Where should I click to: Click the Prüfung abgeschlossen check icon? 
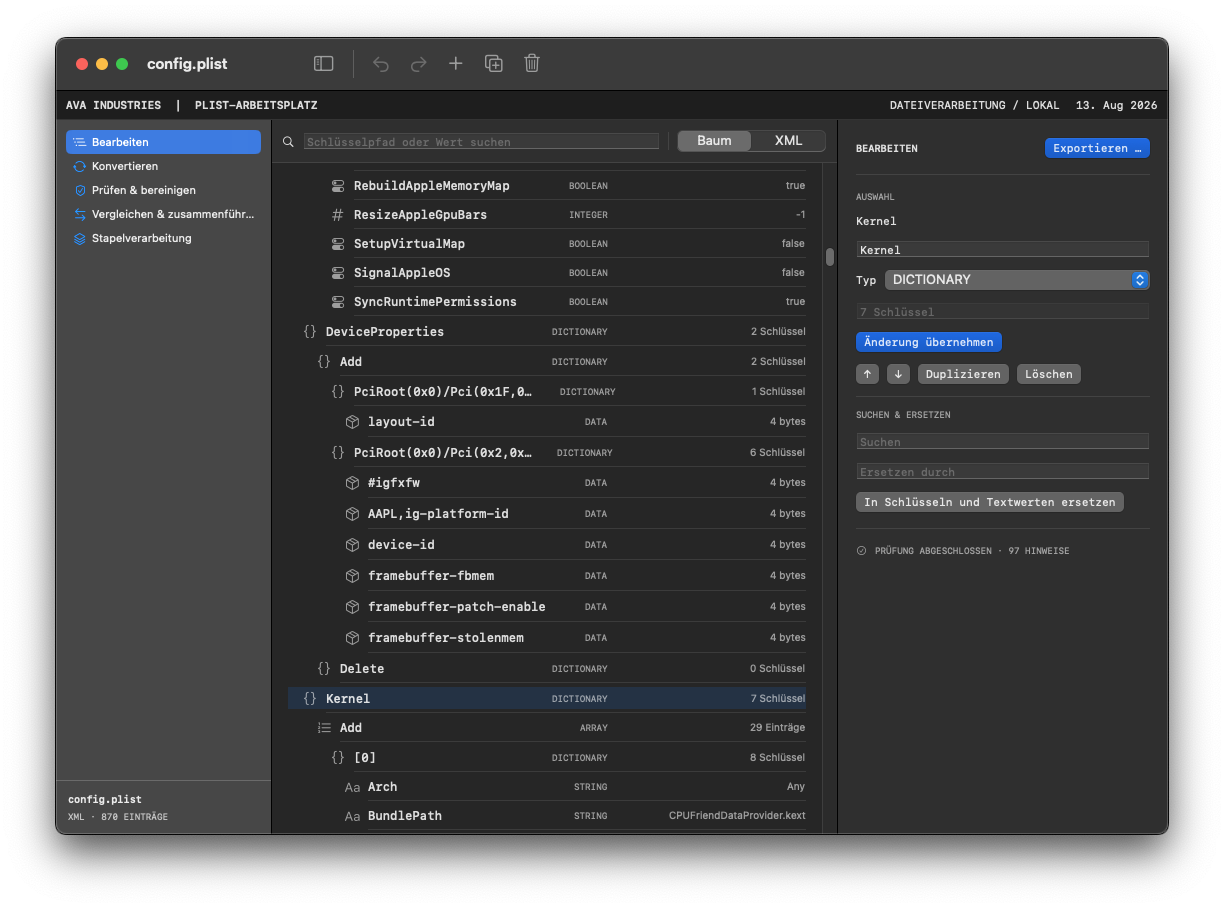point(861,551)
